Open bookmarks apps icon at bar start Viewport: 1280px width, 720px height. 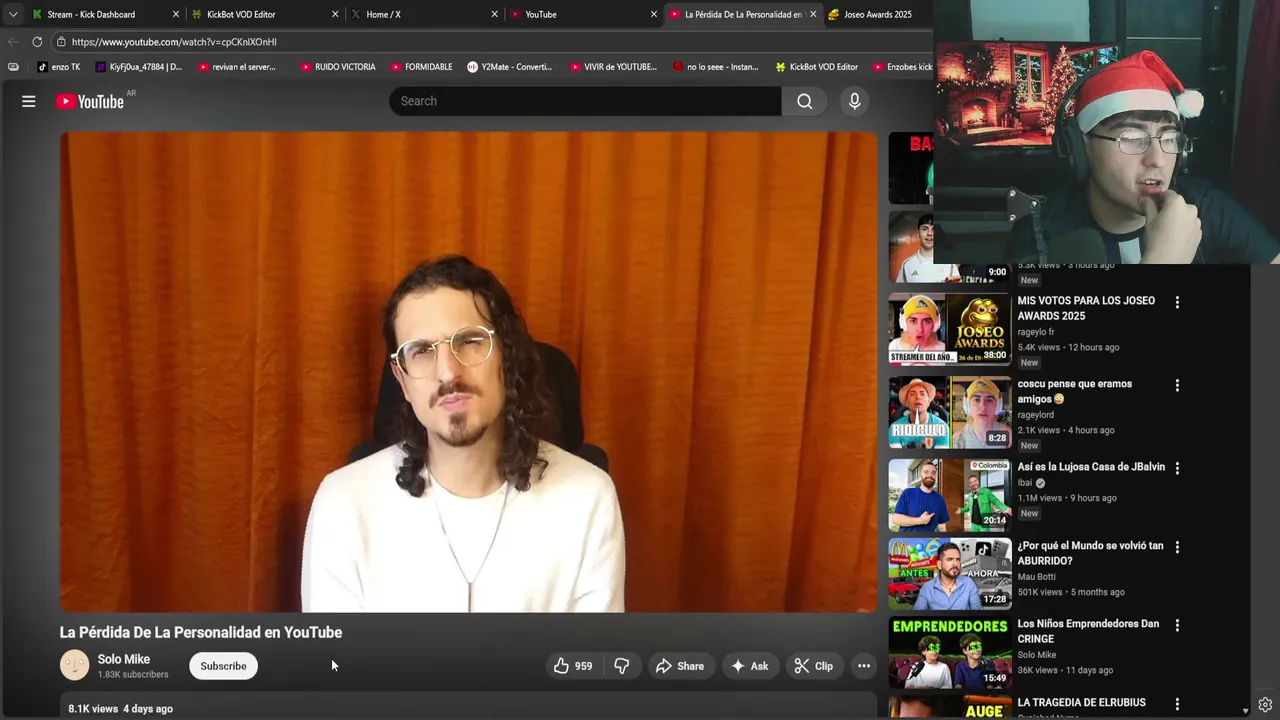pyautogui.click(x=13, y=67)
